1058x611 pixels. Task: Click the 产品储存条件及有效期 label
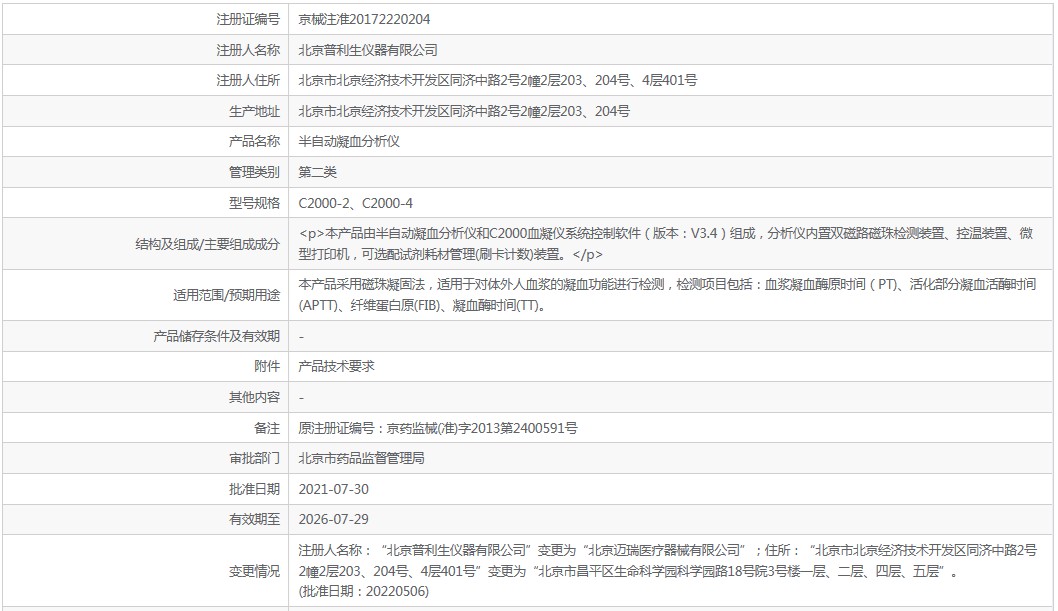click(x=216, y=336)
